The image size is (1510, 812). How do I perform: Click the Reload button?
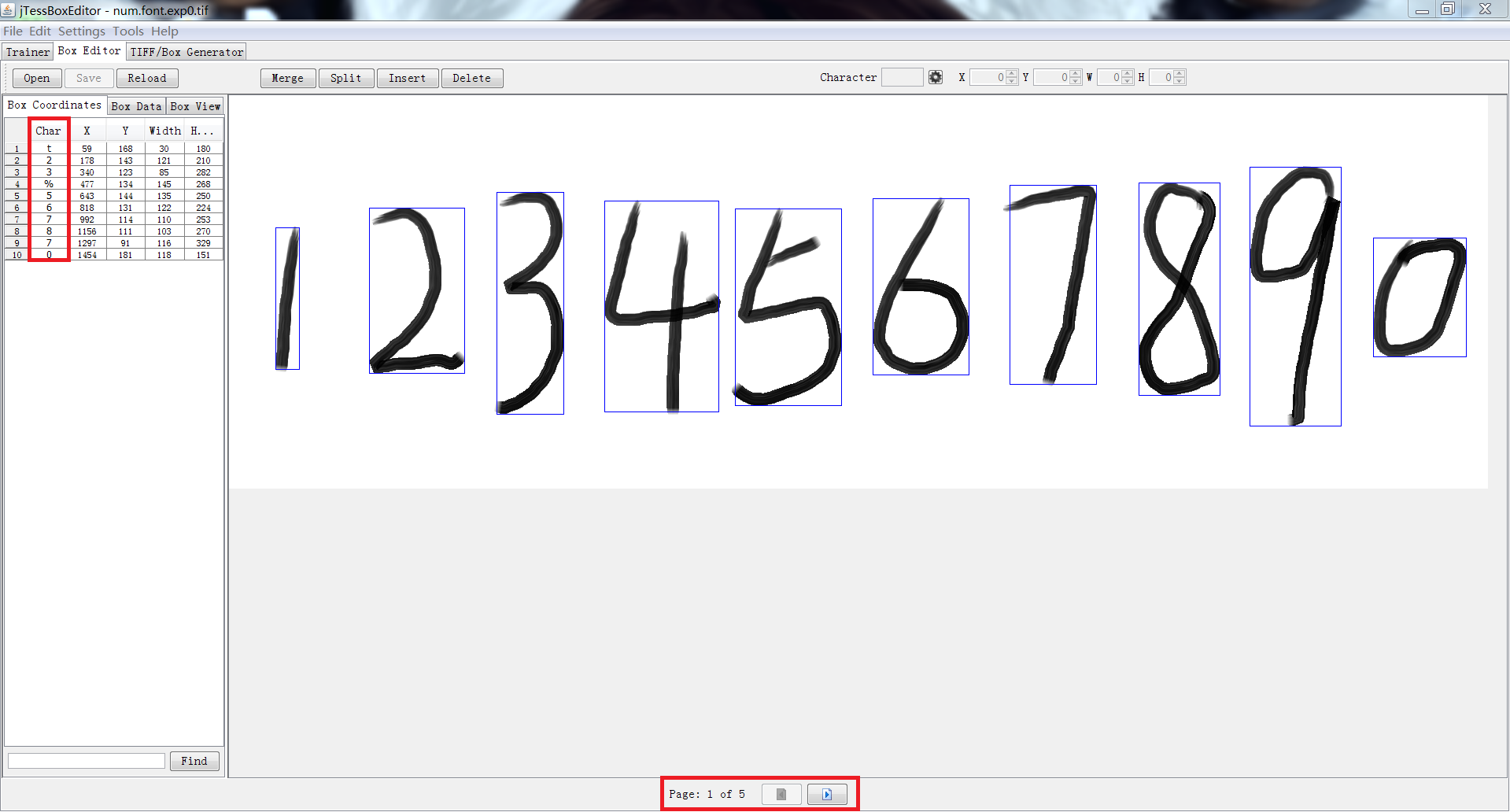click(x=147, y=78)
